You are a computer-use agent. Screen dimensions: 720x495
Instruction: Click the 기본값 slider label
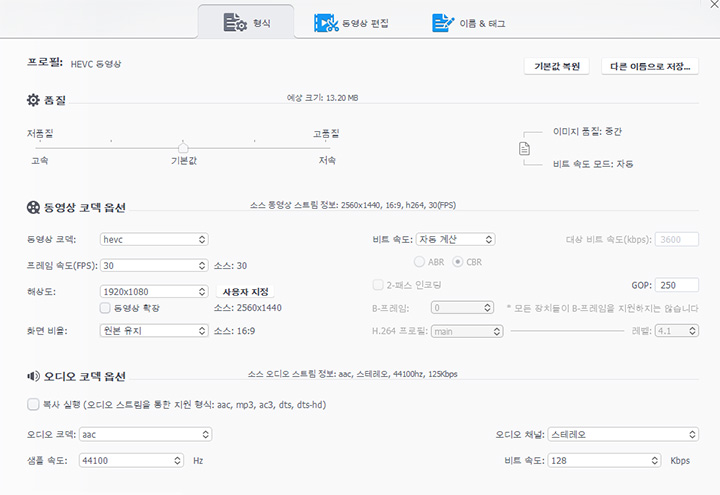(x=184, y=161)
